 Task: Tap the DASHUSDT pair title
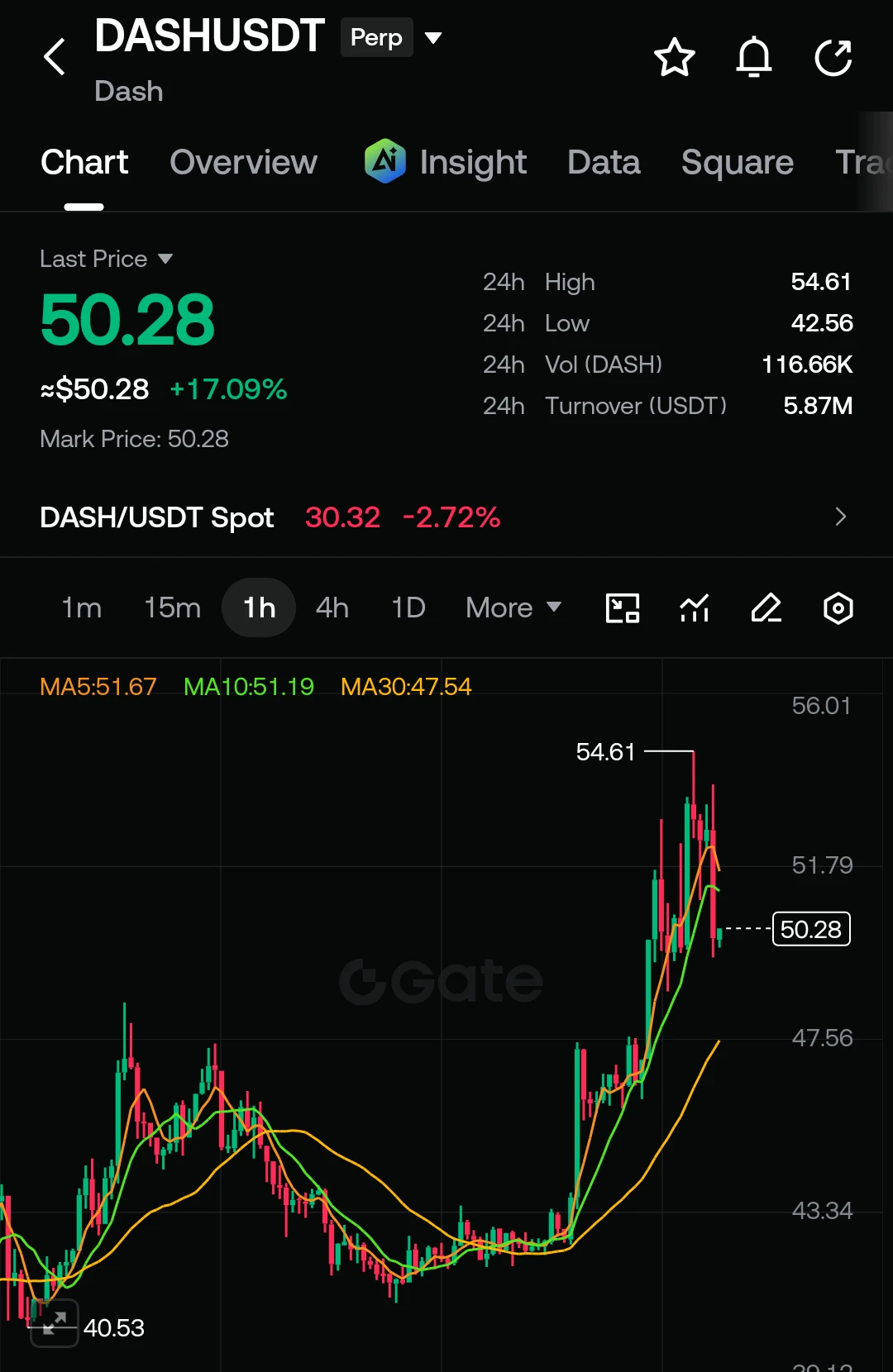[209, 36]
